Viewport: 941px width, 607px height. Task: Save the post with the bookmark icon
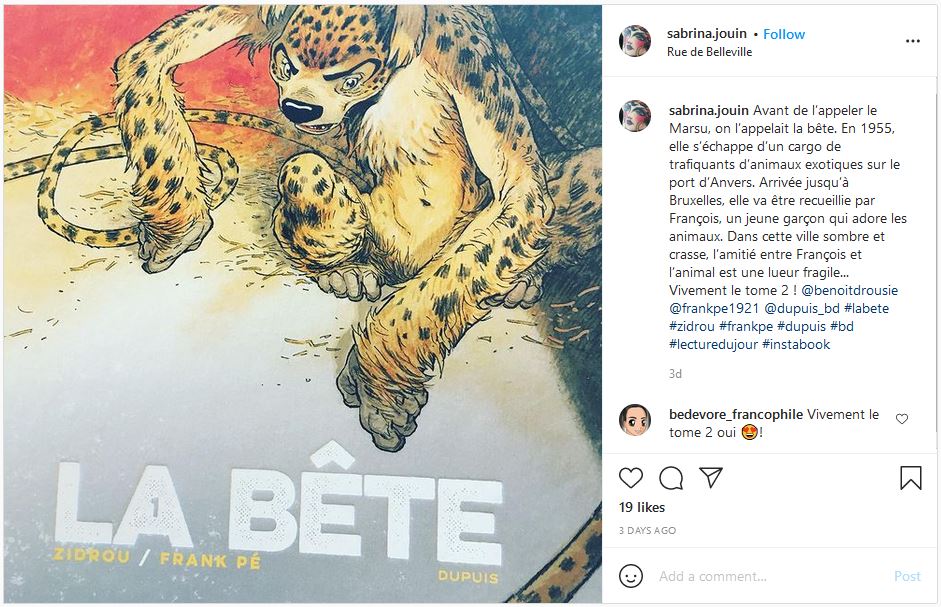(910, 477)
